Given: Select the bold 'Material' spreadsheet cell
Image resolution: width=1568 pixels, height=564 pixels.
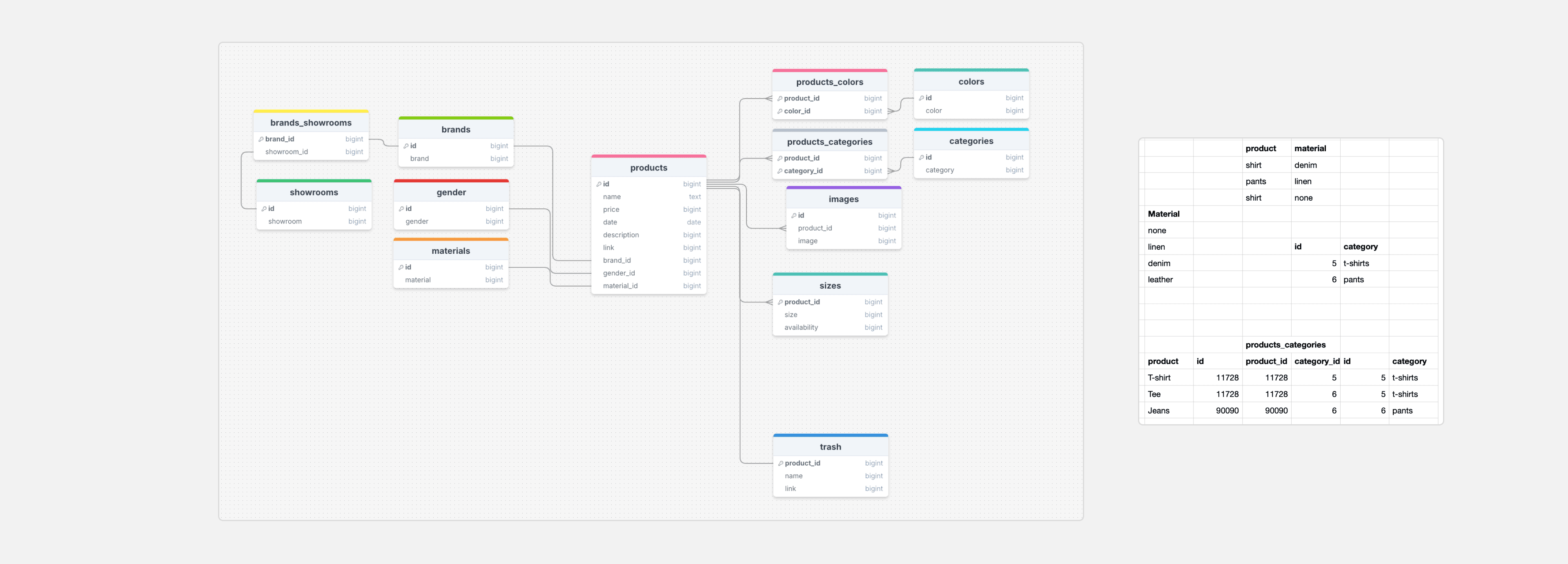Looking at the screenshot, I should [1169, 214].
